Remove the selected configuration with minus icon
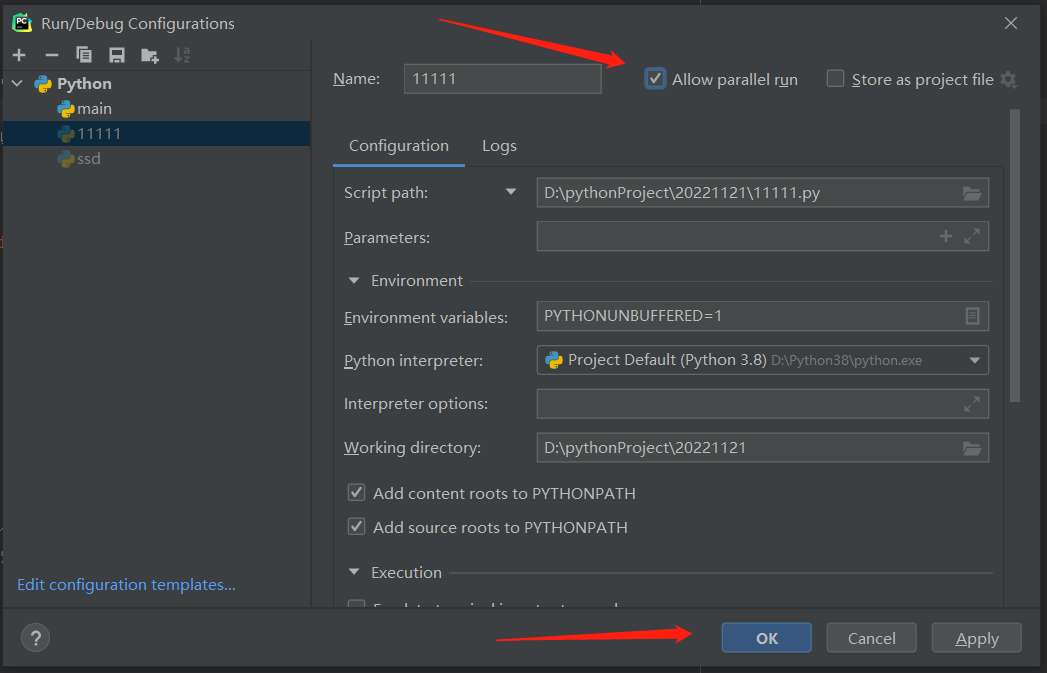 (52, 55)
